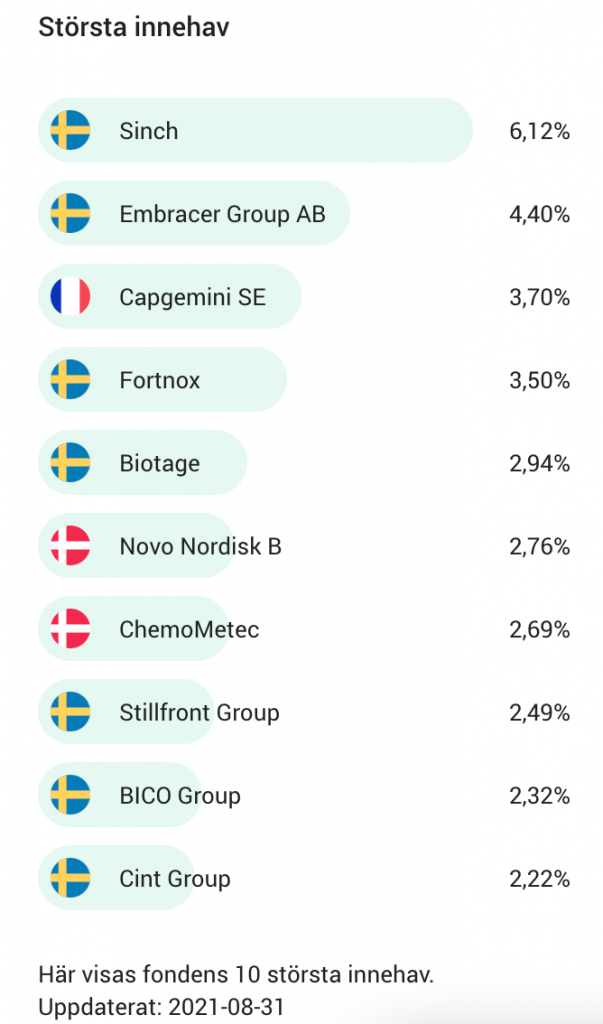Select the Embracer Group AB holding name
This screenshot has height=1024, width=603.
(x=222, y=214)
